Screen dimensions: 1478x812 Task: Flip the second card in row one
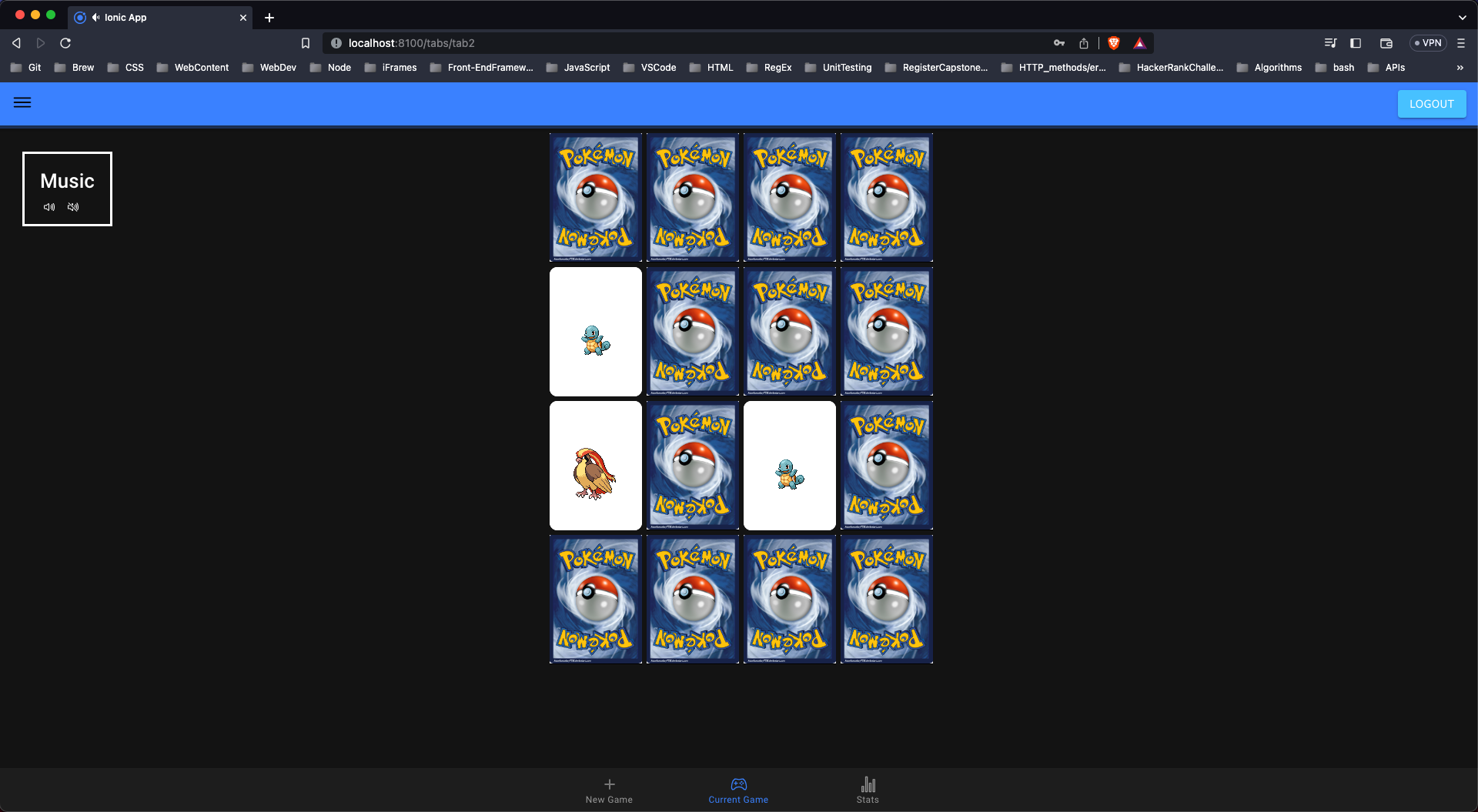coord(693,197)
